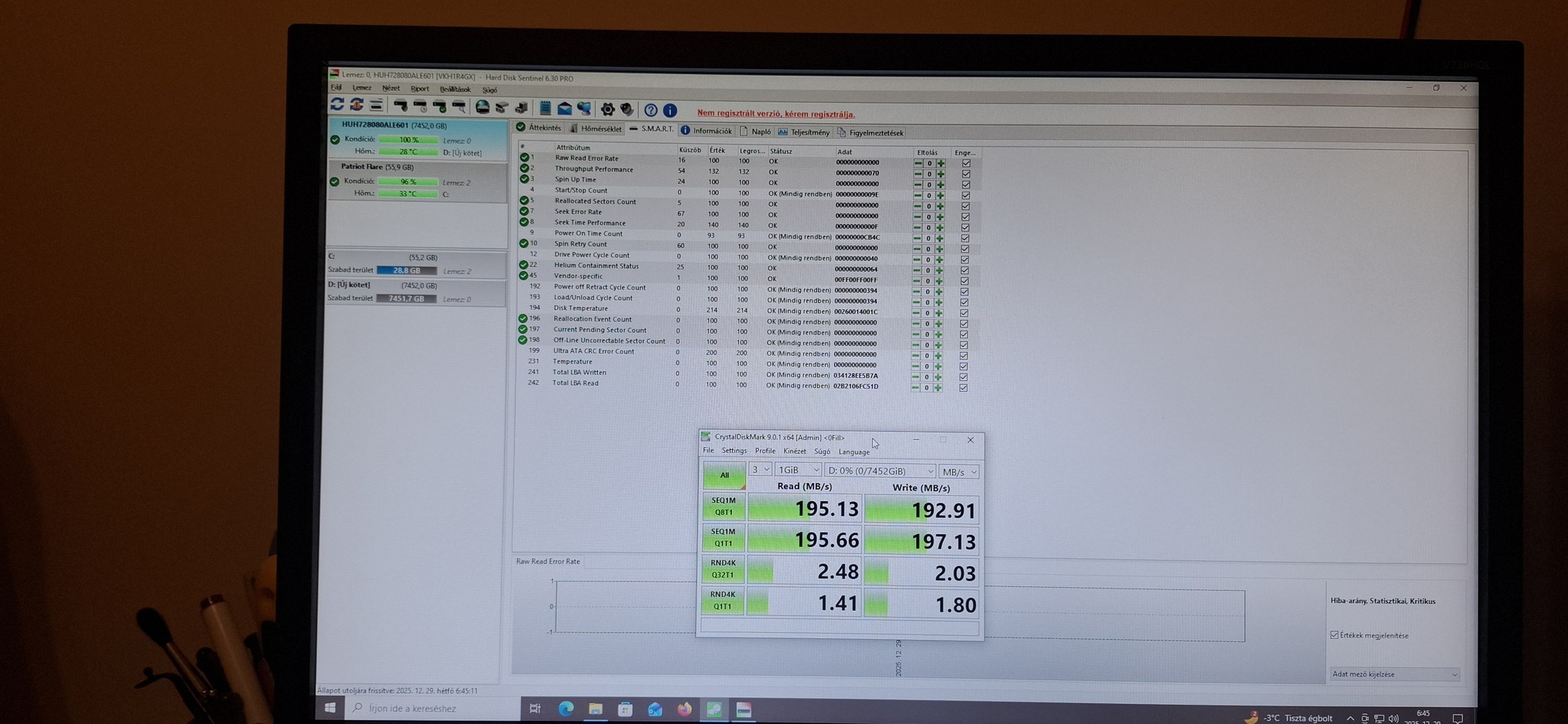Click the plus offset button for Raw Read Error Rate

941,163
